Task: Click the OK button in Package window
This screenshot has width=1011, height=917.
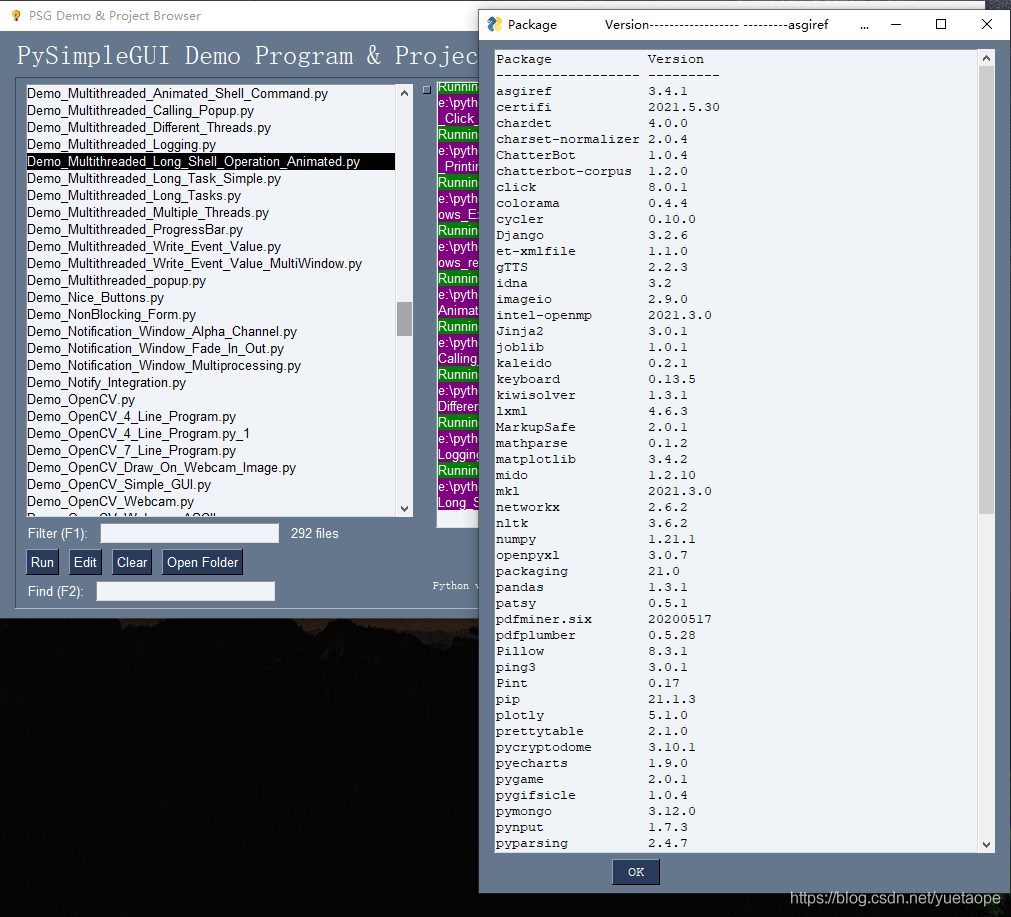Action: tap(635, 872)
